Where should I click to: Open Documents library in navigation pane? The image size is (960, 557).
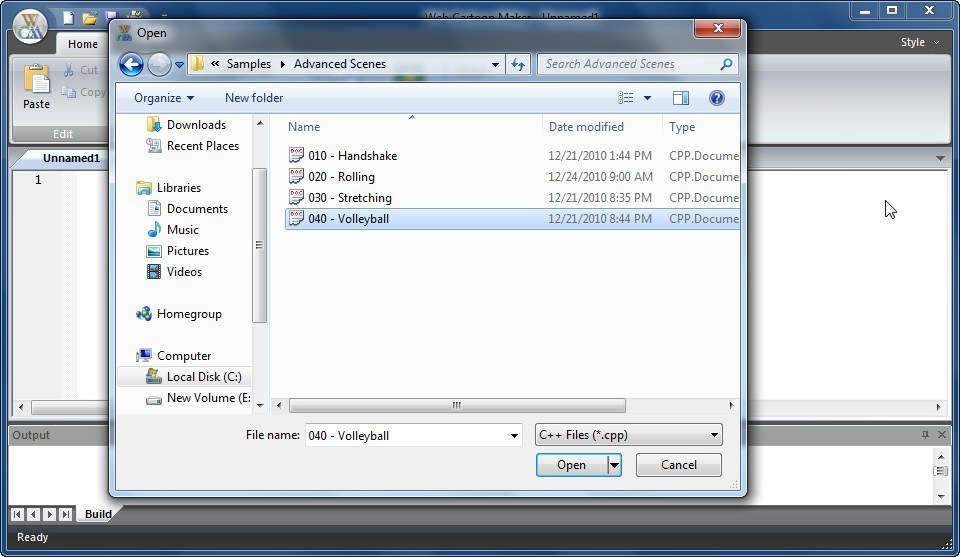pos(197,209)
